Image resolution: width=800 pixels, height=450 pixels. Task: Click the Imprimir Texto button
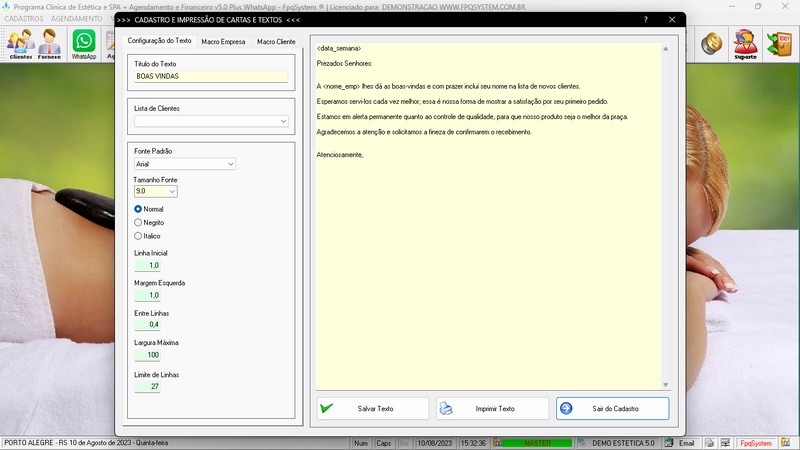pyautogui.click(x=492, y=409)
